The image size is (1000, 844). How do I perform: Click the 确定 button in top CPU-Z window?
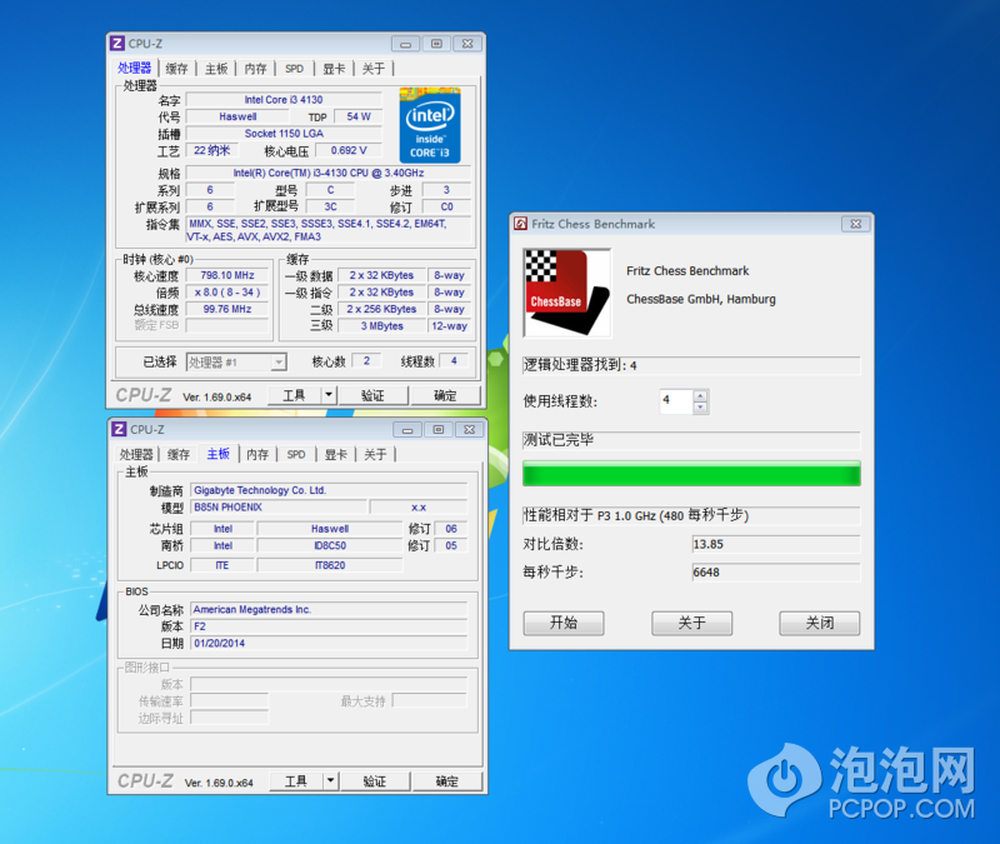click(445, 396)
